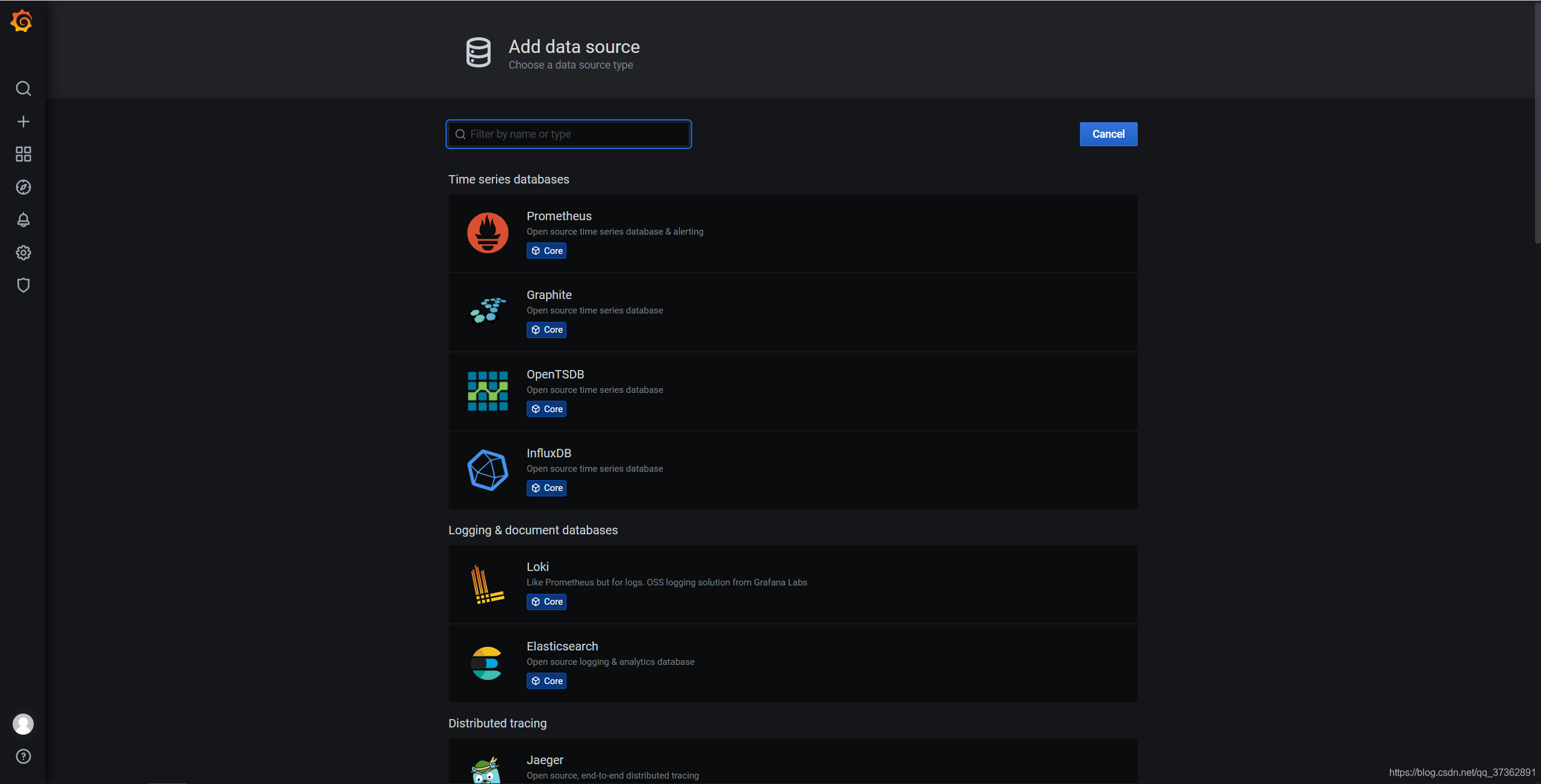
Task: Click the 'Logging & document databases' heading
Action: [533, 530]
